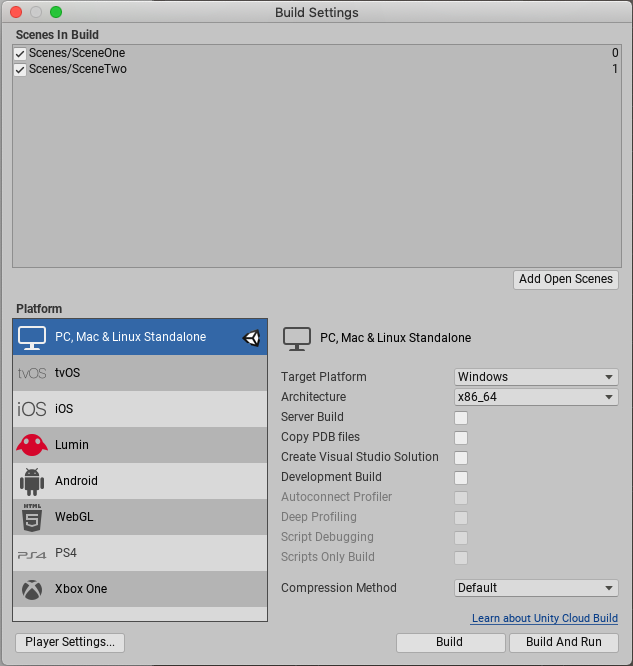The image size is (633, 666).
Task: Expand the Compression Method dropdown
Action: [536, 588]
